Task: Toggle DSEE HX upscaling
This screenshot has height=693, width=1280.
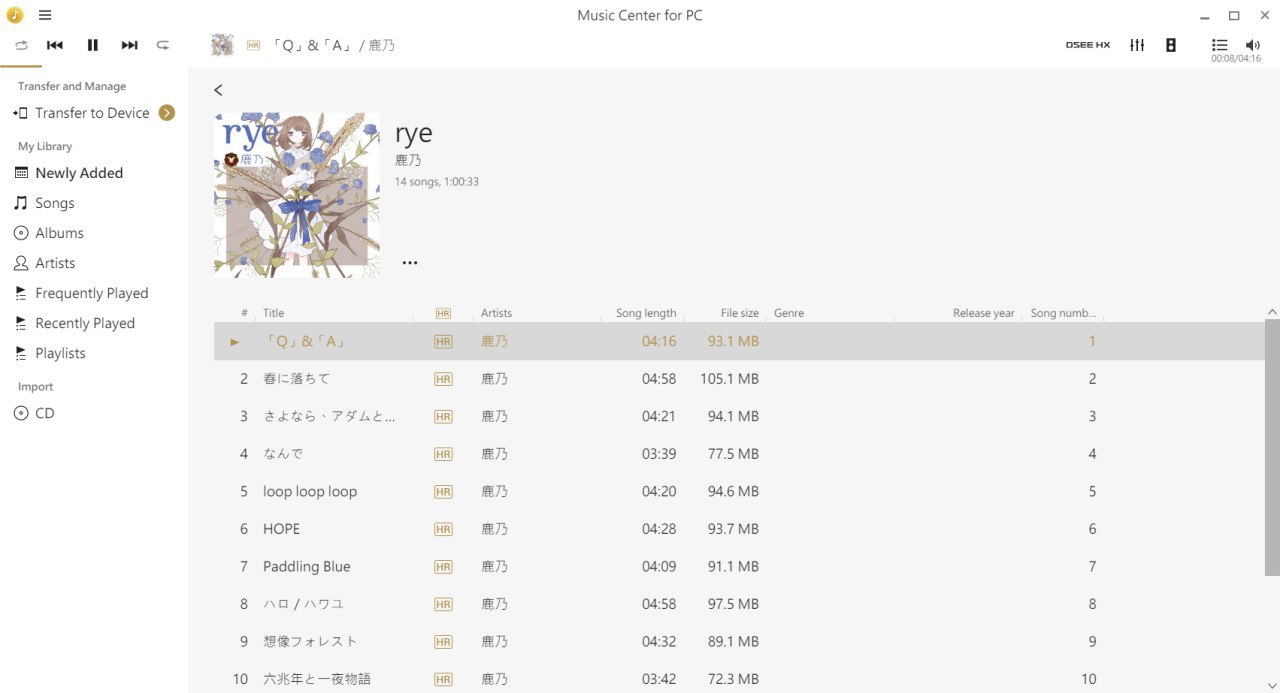Action: point(1088,45)
